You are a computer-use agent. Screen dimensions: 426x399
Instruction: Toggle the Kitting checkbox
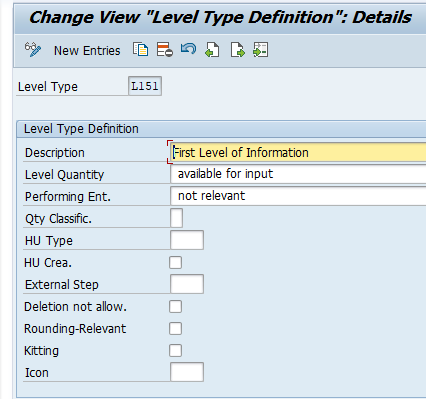point(175,351)
